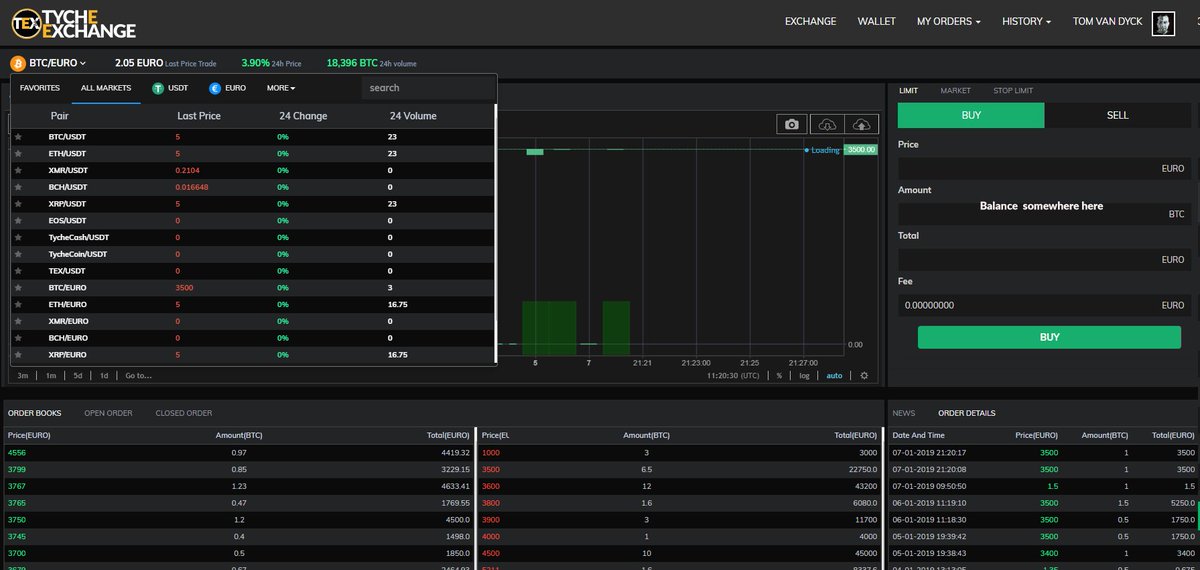
Task: Go to the EXCHANGE page
Action: 810,21
